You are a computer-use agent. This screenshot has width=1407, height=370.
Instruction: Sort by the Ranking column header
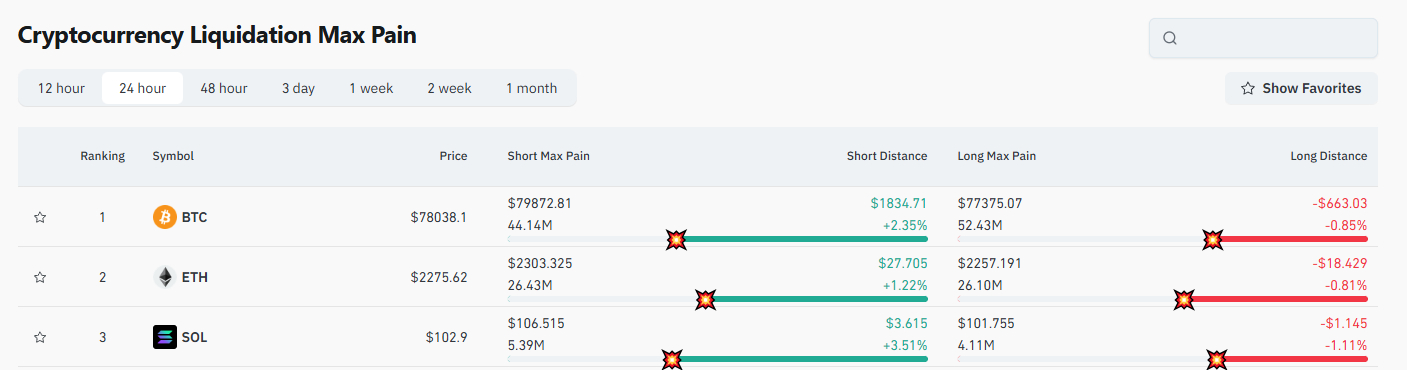pyautogui.click(x=103, y=156)
